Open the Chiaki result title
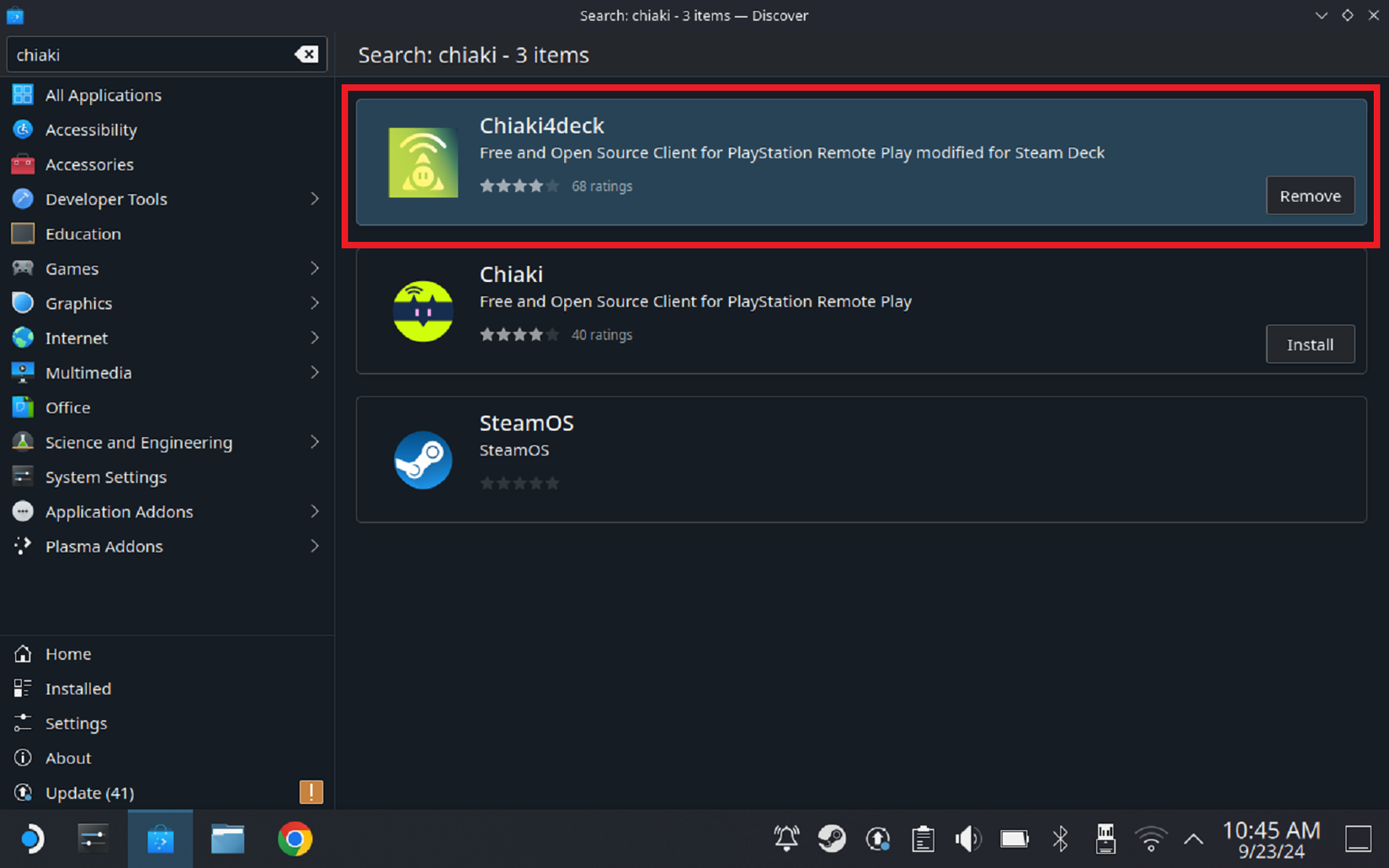Image resolution: width=1389 pixels, height=868 pixels. 511,274
